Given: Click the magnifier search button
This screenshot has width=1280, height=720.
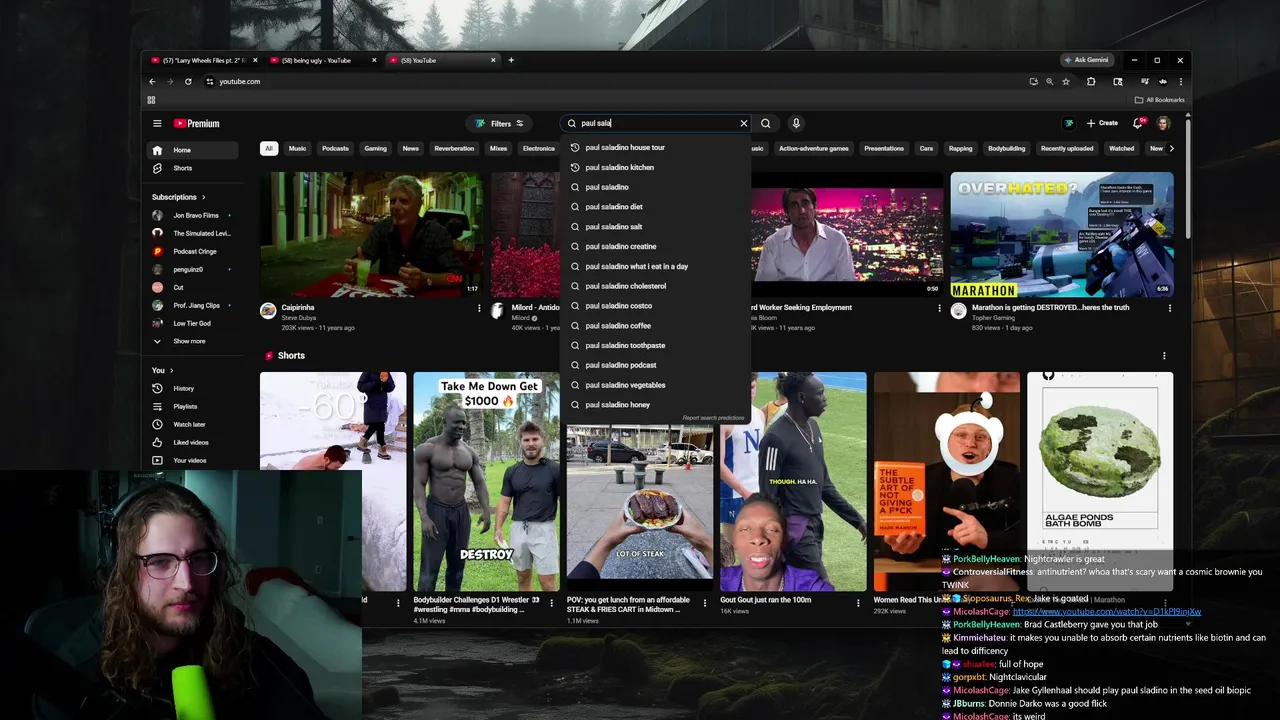Looking at the screenshot, I should (x=766, y=123).
